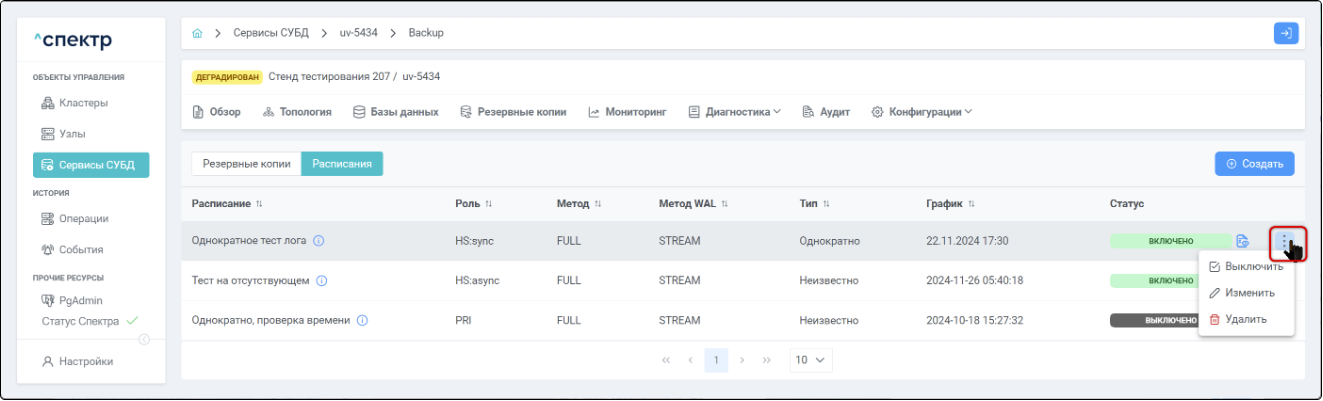This screenshot has width=1323, height=401.
Task: Expand the Конфигурации dropdown
Action: click(922, 112)
